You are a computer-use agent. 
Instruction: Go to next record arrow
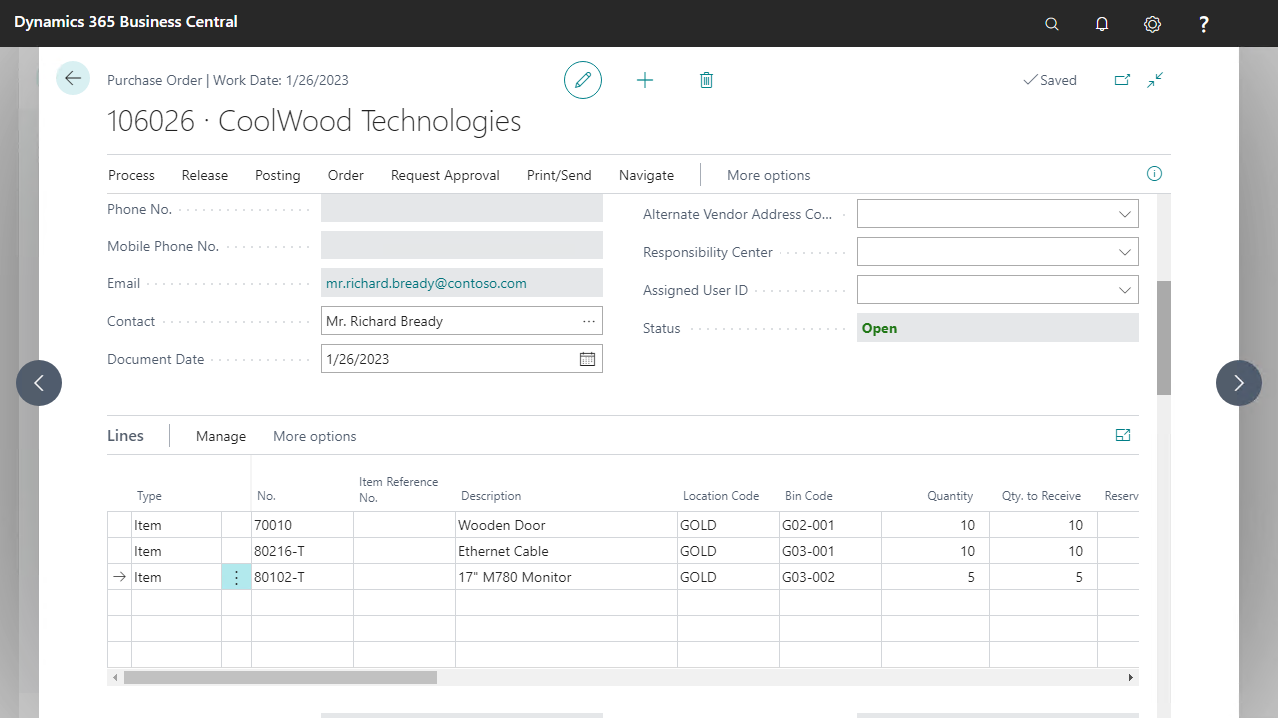click(x=1239, y=383)
